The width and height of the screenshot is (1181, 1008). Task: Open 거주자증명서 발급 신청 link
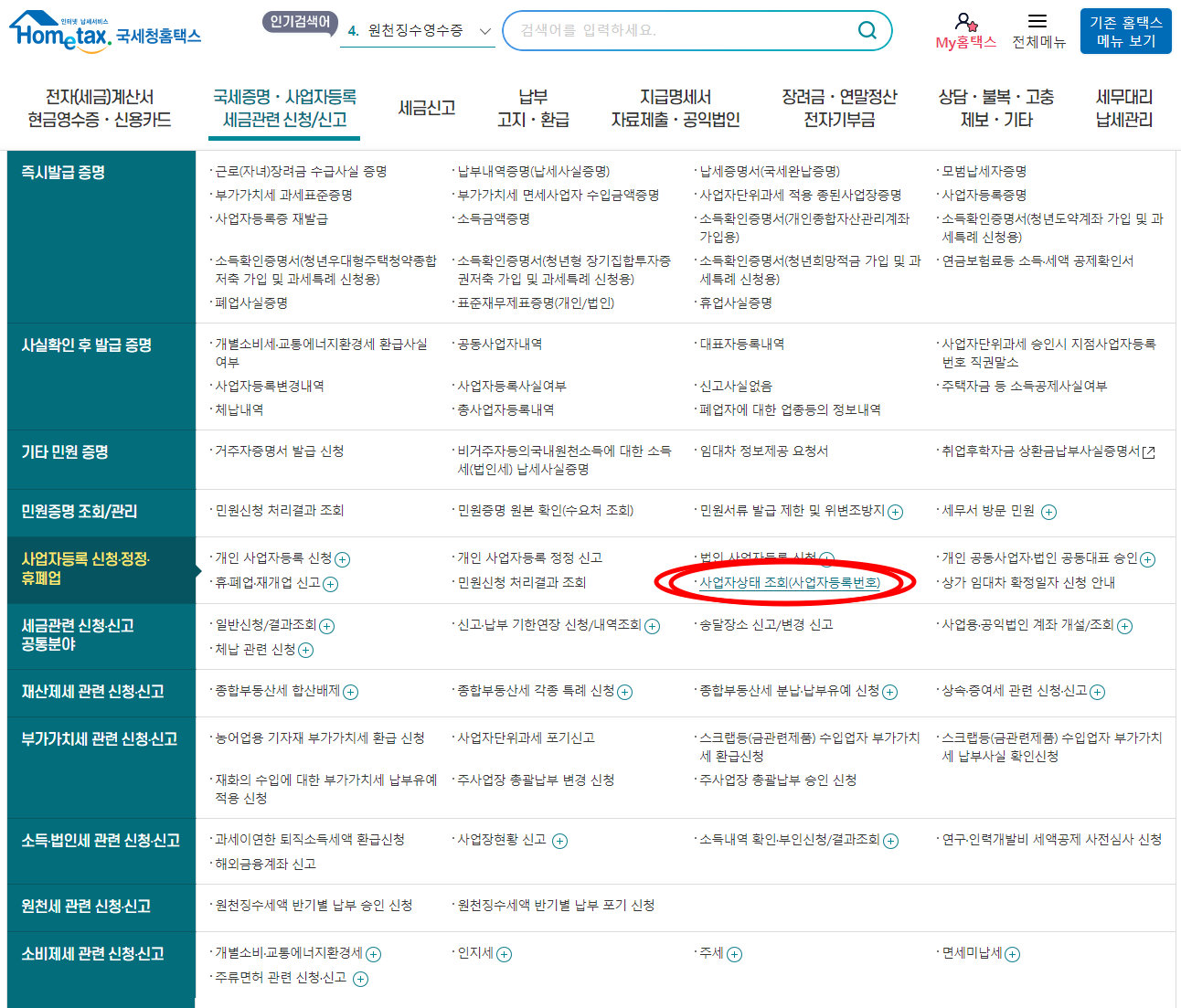click(280, 451)
